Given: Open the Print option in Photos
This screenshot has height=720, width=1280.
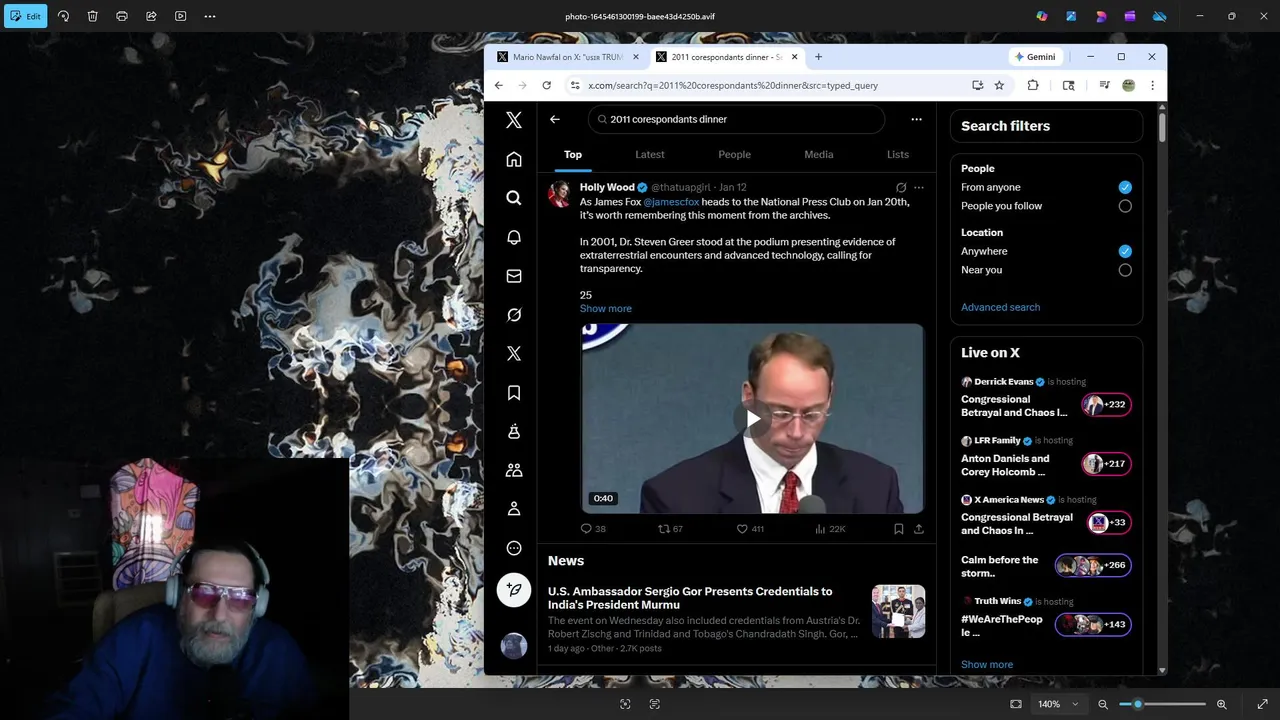Looking at the screenshot, I should (x=122, y=16).
